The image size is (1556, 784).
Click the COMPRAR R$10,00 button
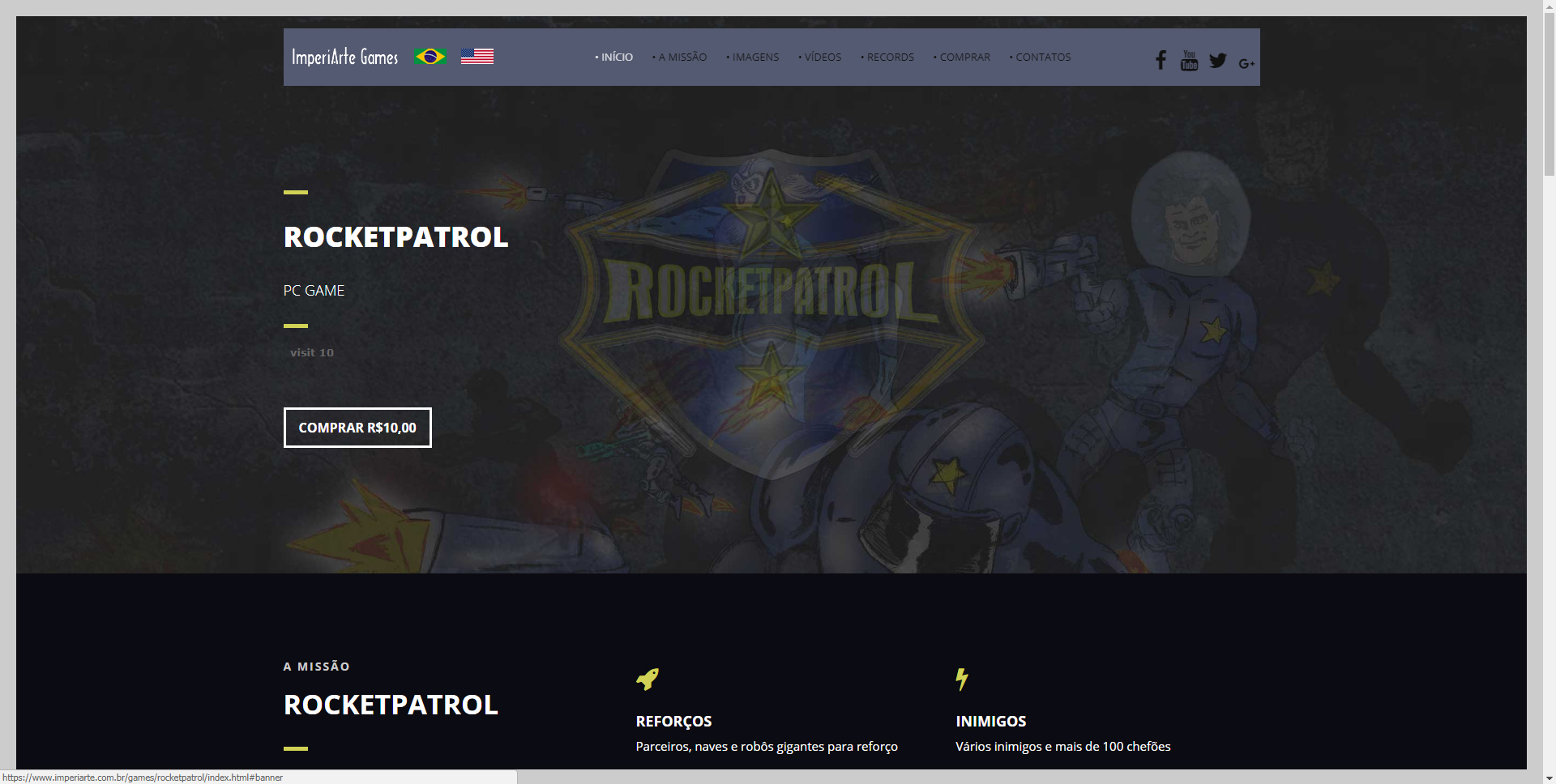coord(357,428)
